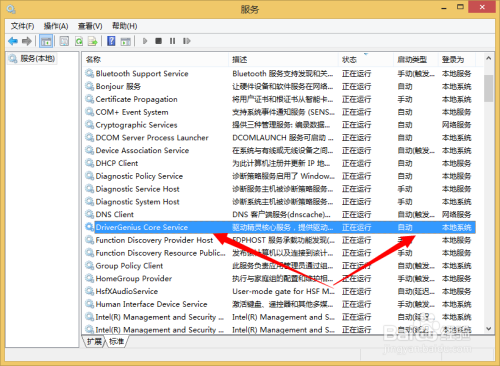Select Human Interface Device Service
Viewport: 500px width, 366px height.
pos(279,304)
